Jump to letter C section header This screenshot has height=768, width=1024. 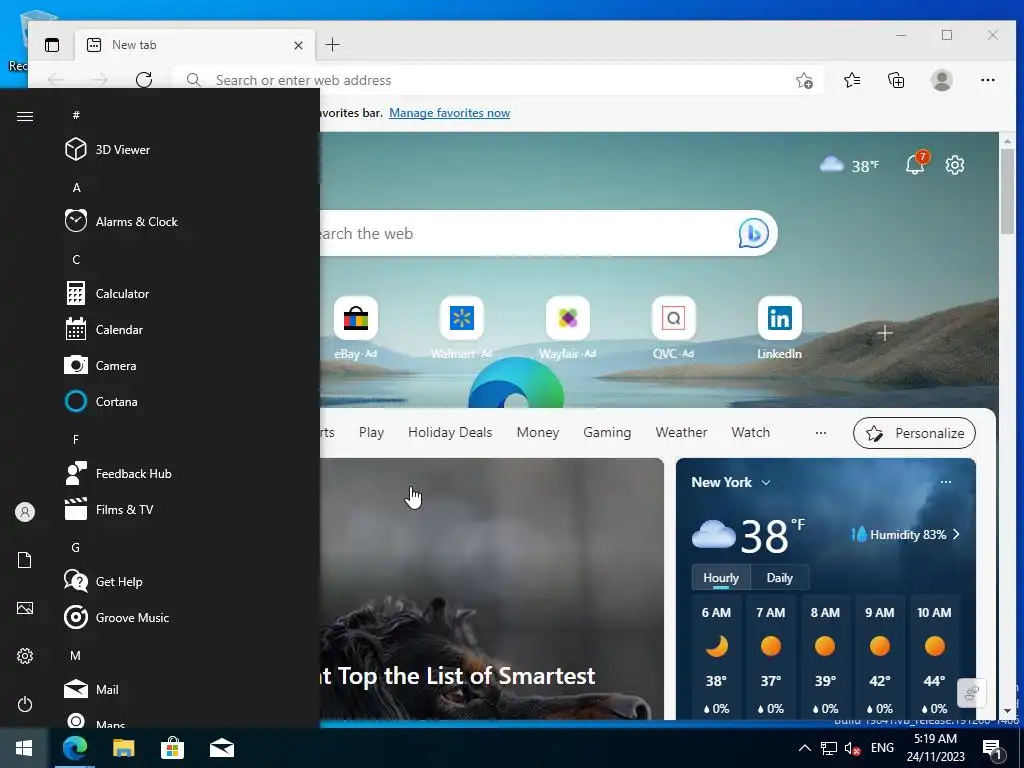(76, 259)
